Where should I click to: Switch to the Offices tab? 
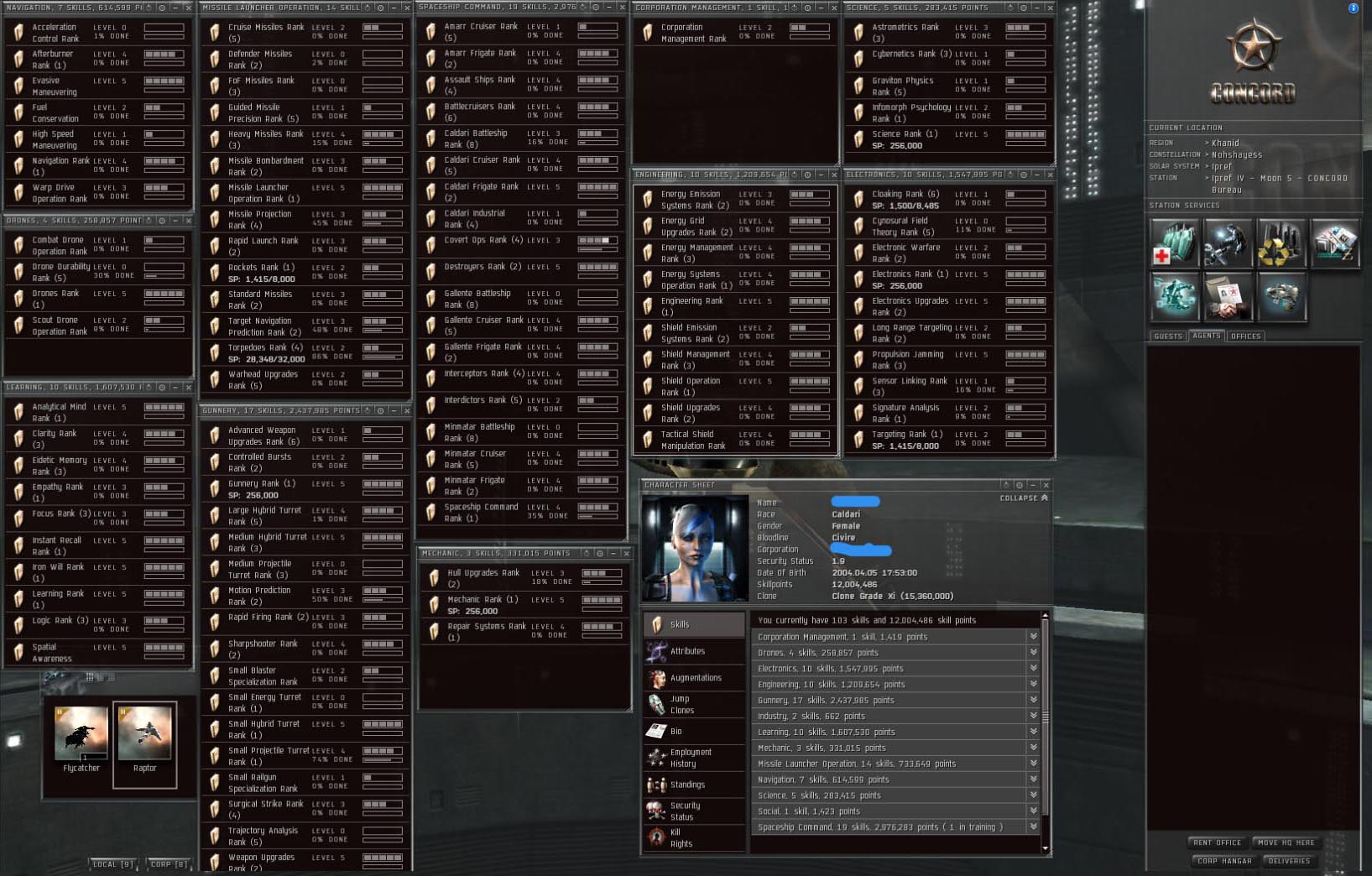coord(1246,336)
